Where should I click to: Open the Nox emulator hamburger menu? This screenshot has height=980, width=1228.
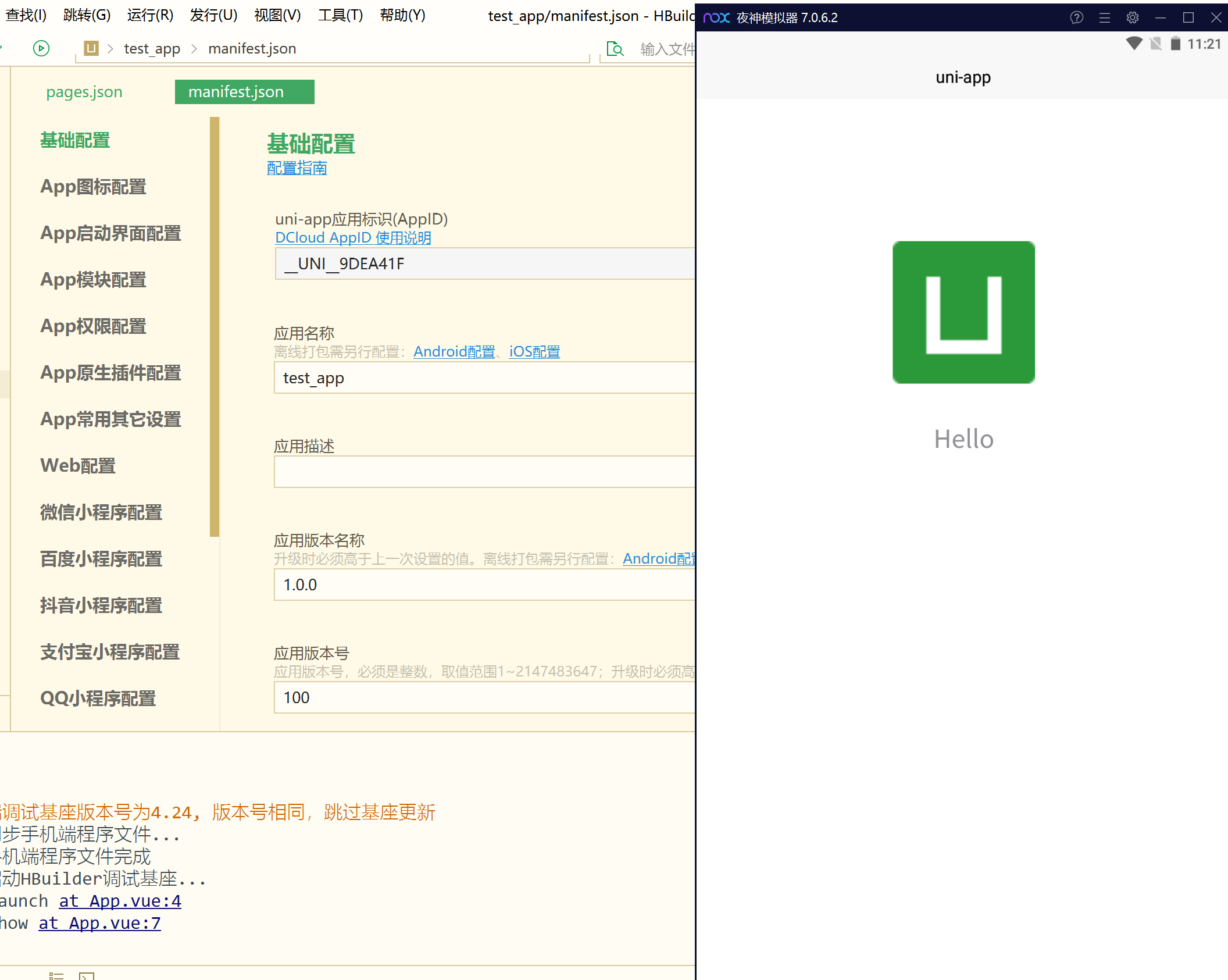click(1105, 17)
